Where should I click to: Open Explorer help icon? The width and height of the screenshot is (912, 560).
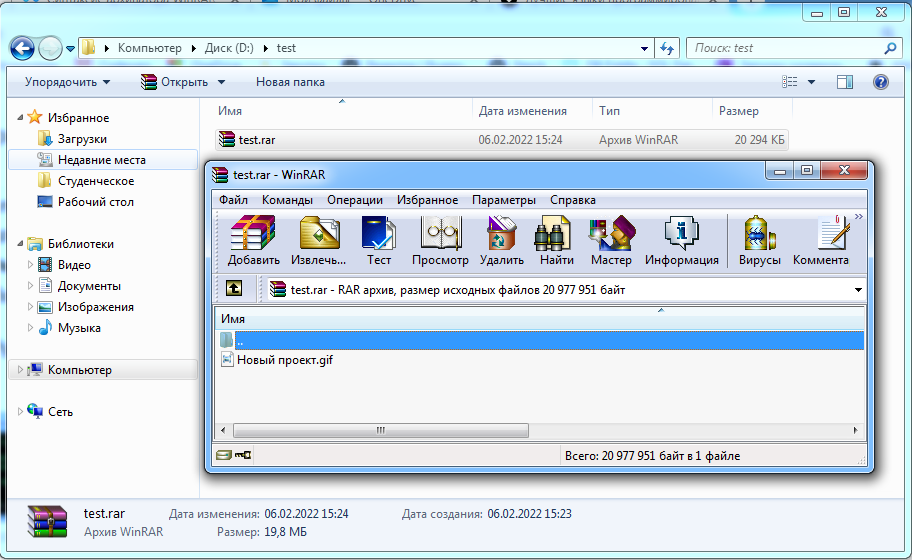(x=881, y=82)
